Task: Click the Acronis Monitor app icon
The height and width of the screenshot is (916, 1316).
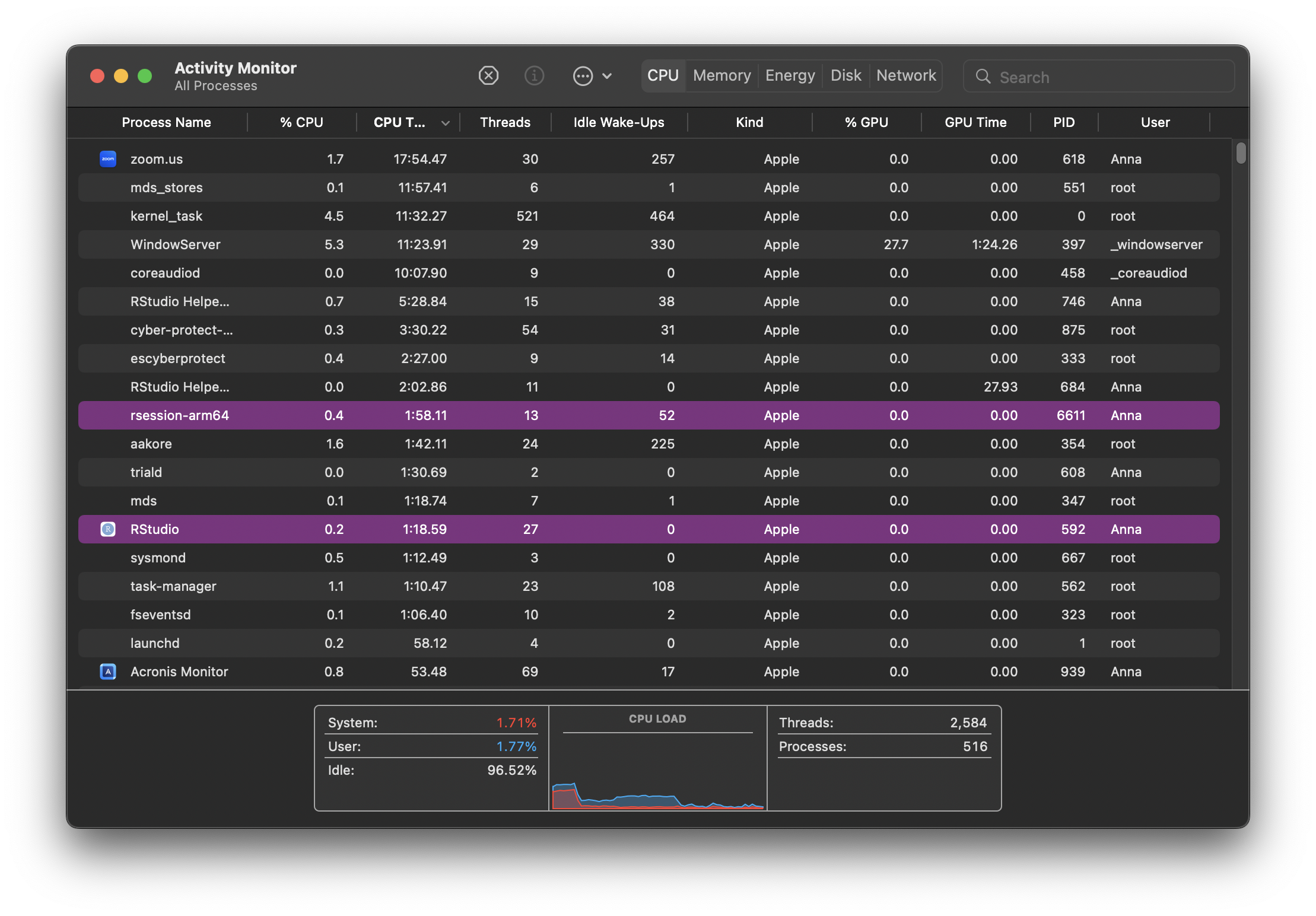Action: click(x=108, y=672)
